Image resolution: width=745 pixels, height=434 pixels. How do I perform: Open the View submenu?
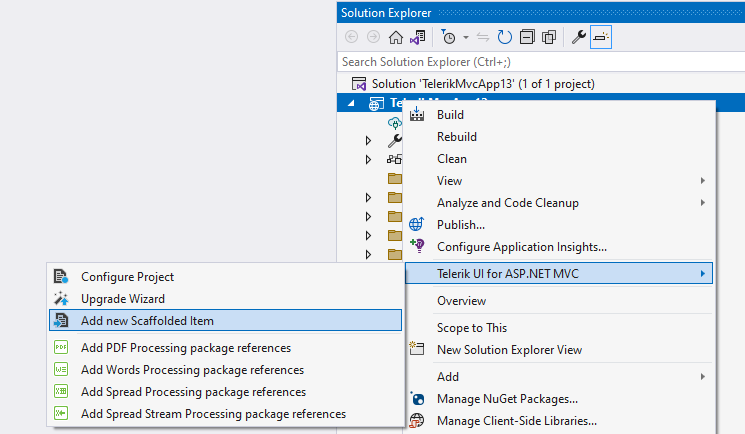pos(559,181)
